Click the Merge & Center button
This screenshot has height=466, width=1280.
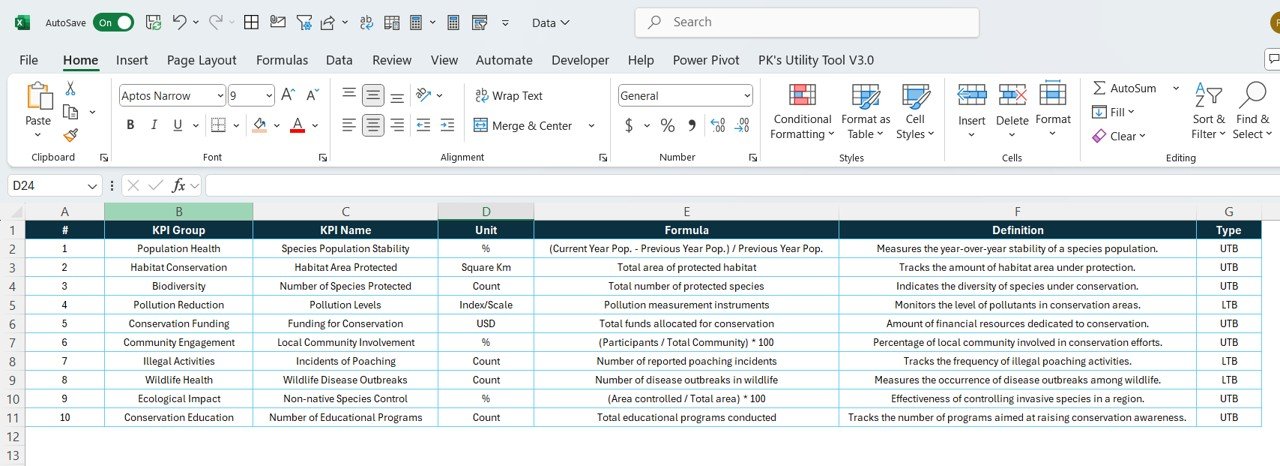click(523, 126)
